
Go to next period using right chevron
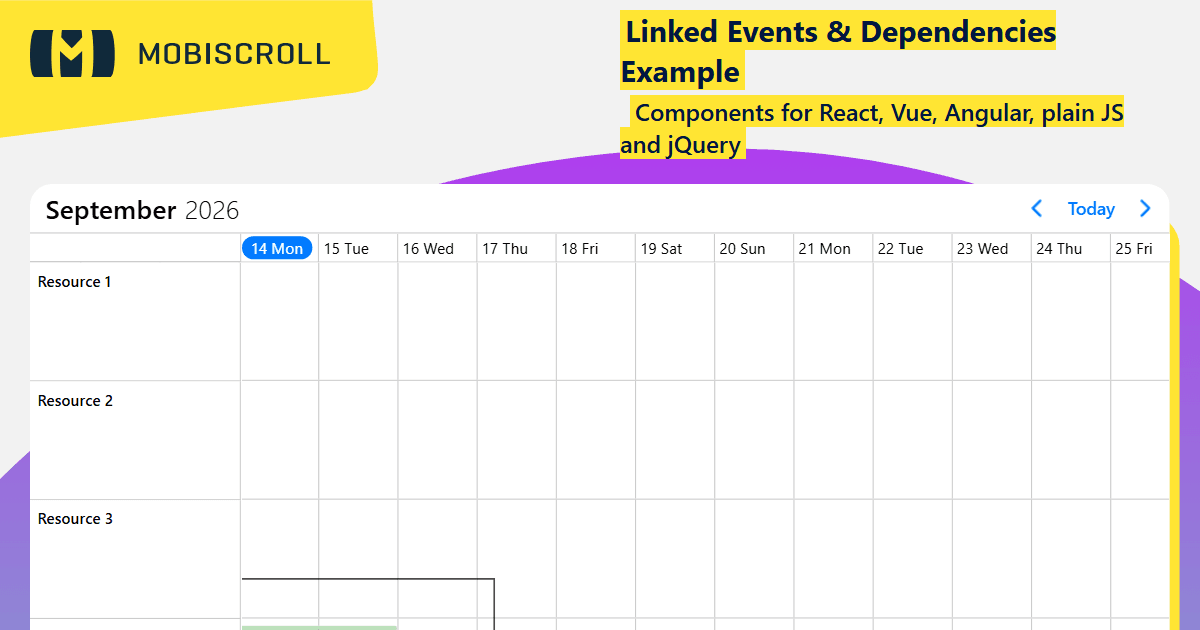(x=1146, y=209)
